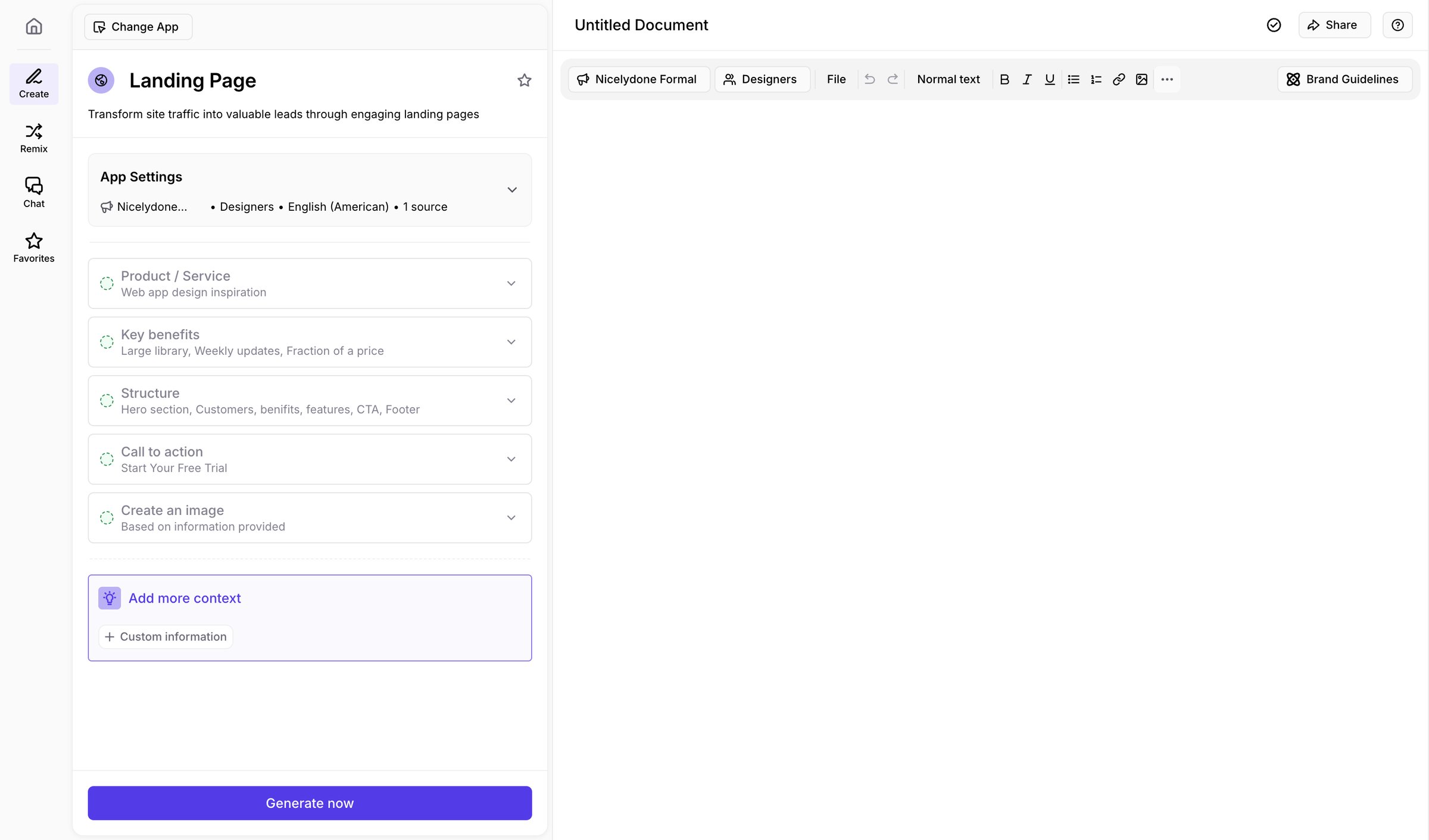Insert an image from toolbar
Viewport: 1429px width, 840px height.
pyautogui.click(x=1141, y=79)
